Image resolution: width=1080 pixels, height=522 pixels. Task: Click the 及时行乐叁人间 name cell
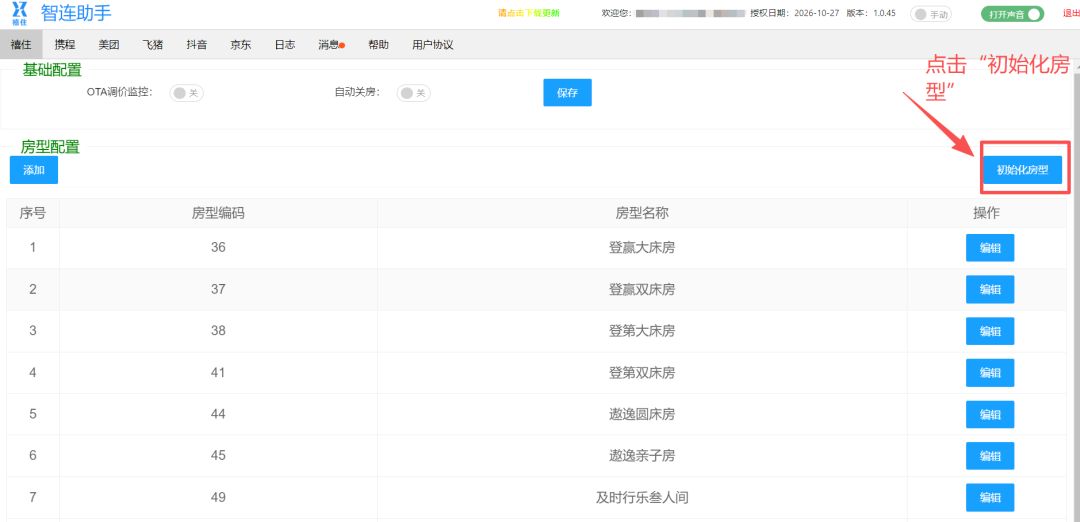642,497
